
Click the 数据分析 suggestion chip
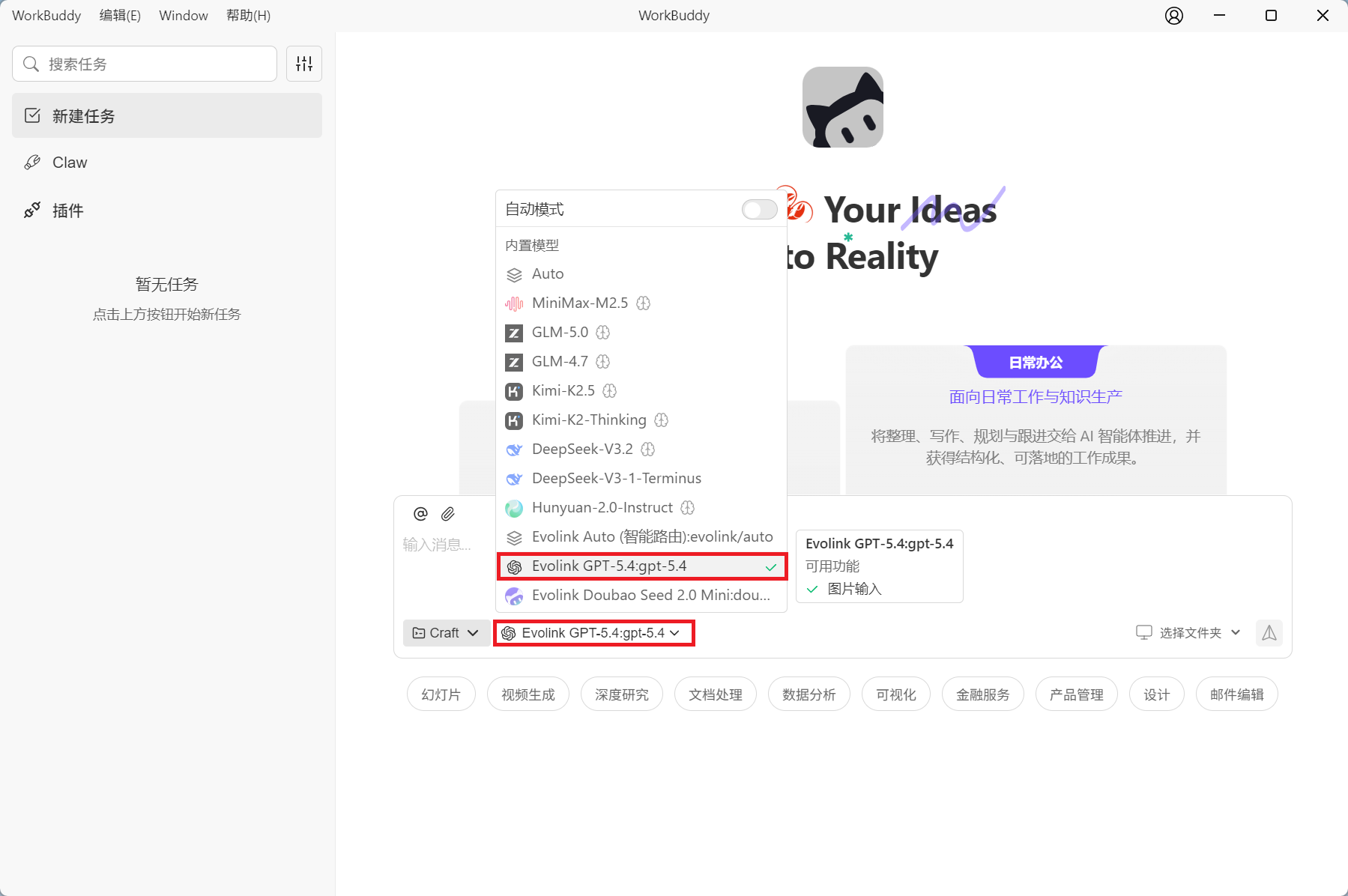click(809, 694)
